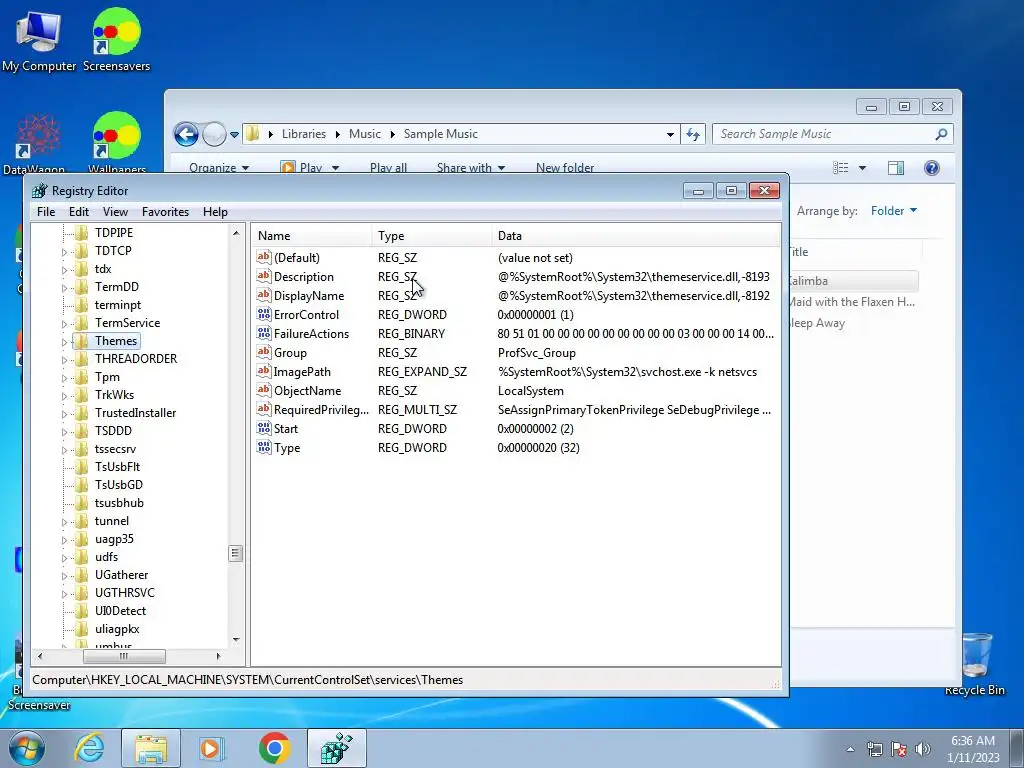Open the volume speaker tray icon
Screen dimensions: 1024x768
click(x=923, y=749)
